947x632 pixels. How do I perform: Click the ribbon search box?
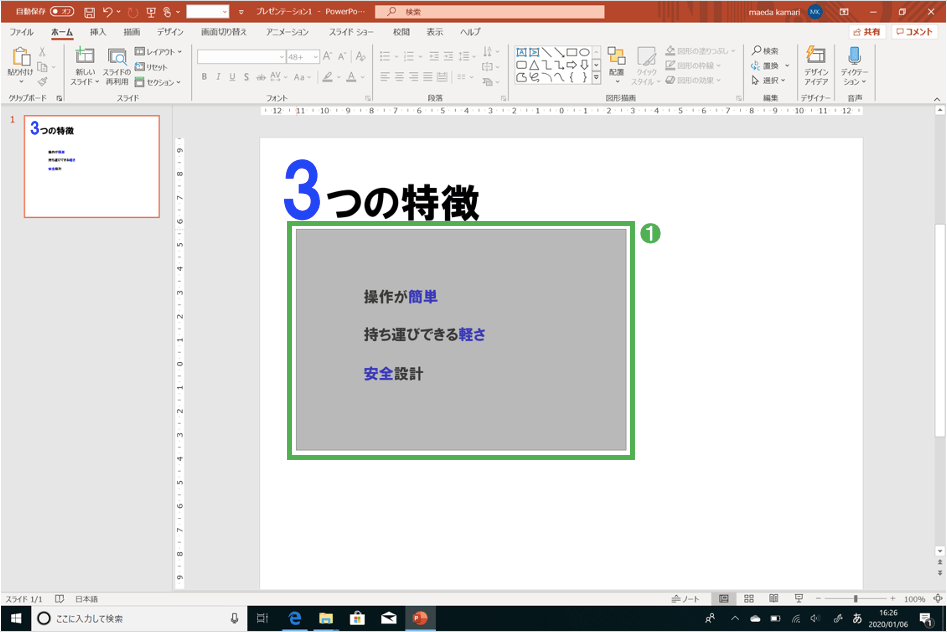[x=490, y=11]
